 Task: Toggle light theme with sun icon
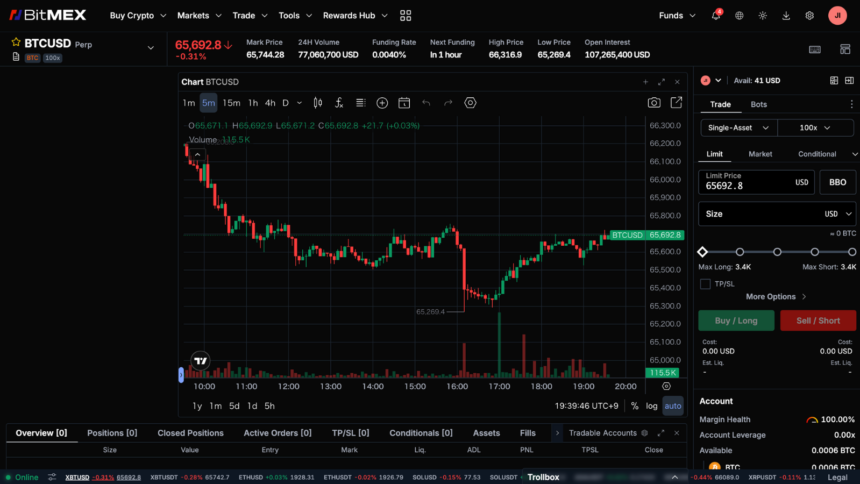pyautogui.click(x=762, y=16)
